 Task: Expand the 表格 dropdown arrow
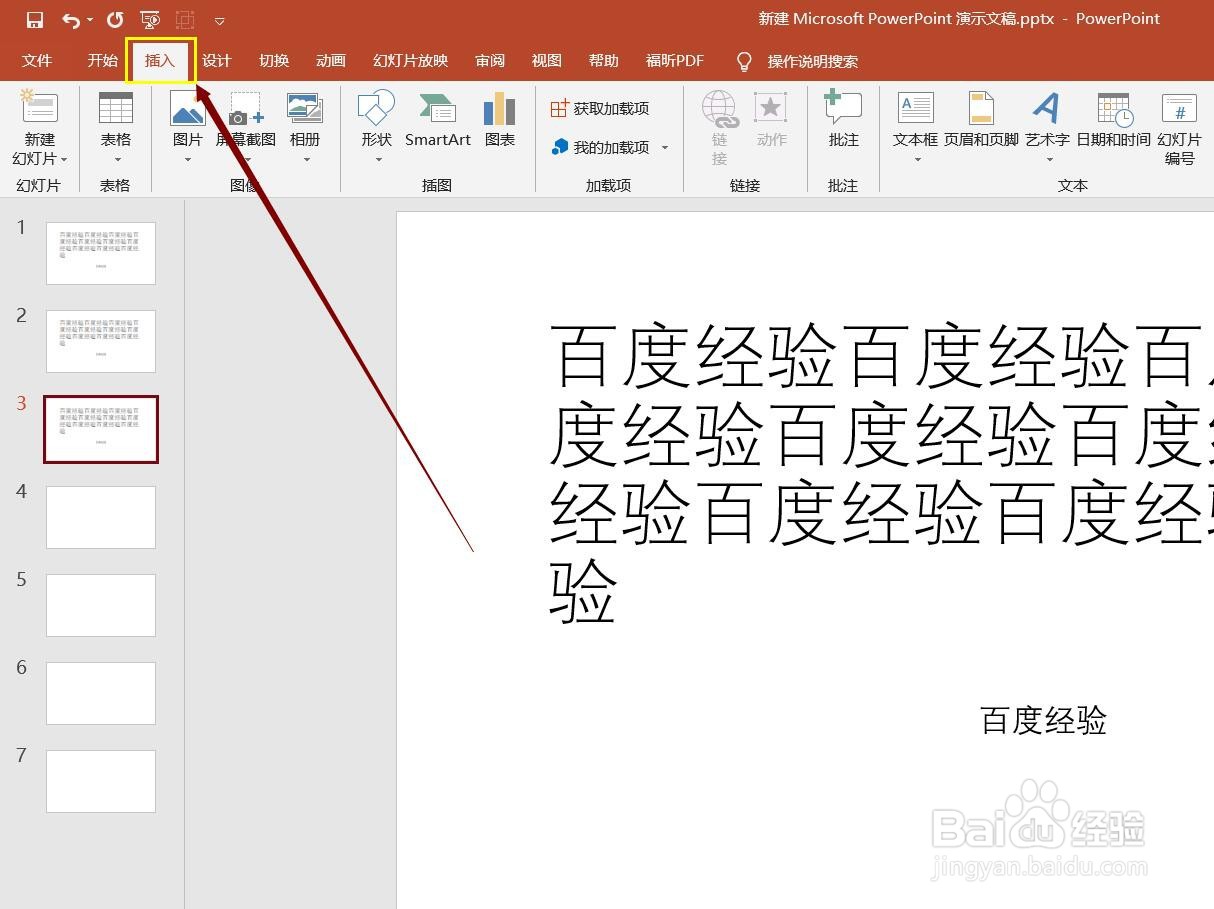pyautogui.click(x=116, y=160)
